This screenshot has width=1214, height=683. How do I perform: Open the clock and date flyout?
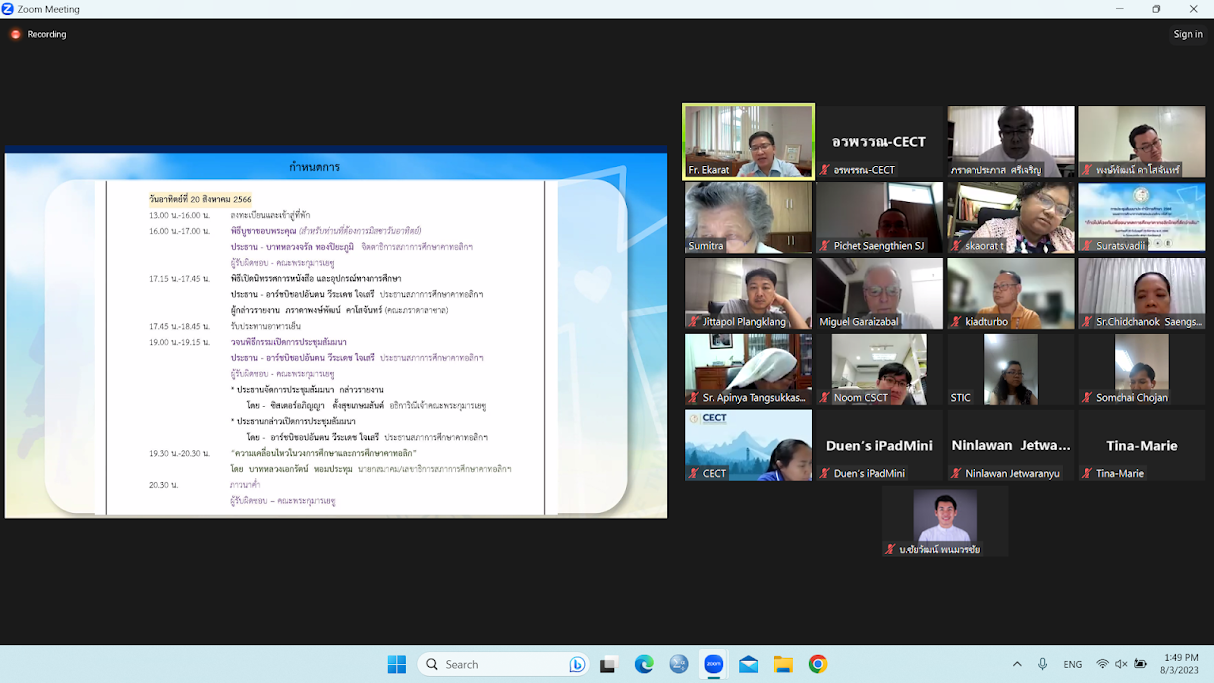click(1181, 664)
